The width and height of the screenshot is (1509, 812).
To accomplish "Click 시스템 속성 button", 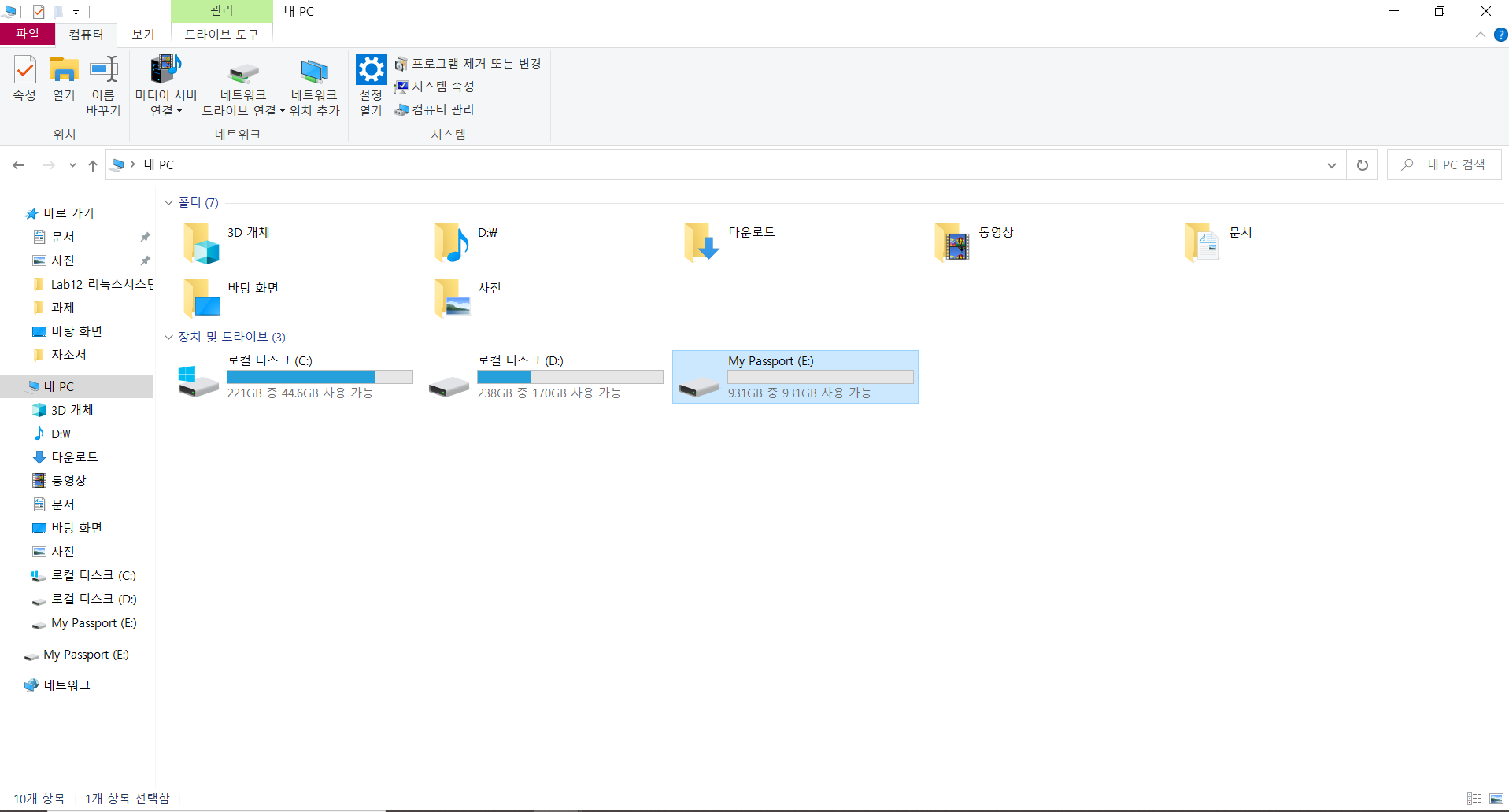I will click(x=435, y=87).
